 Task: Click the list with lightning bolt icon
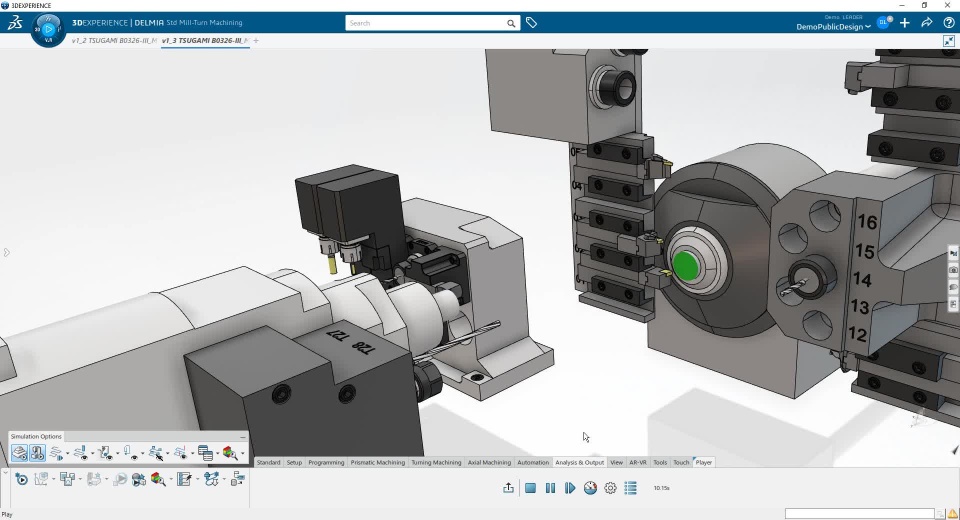(184, 479)
